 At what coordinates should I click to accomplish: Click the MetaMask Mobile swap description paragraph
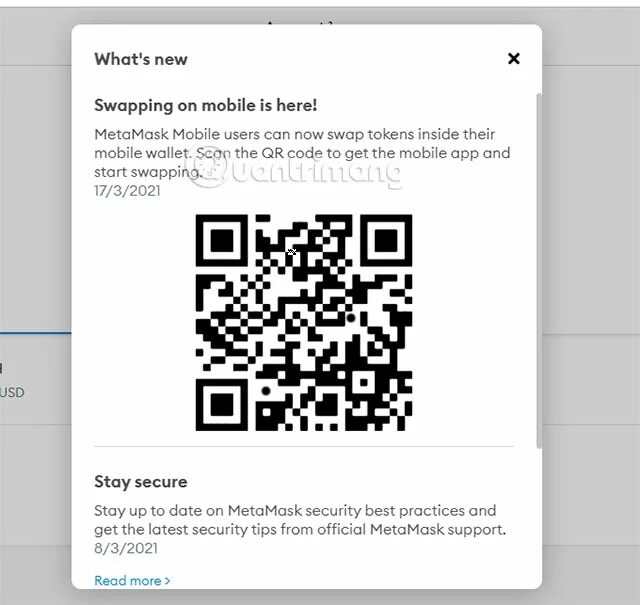pyautogui.click(x=302, y=153)
